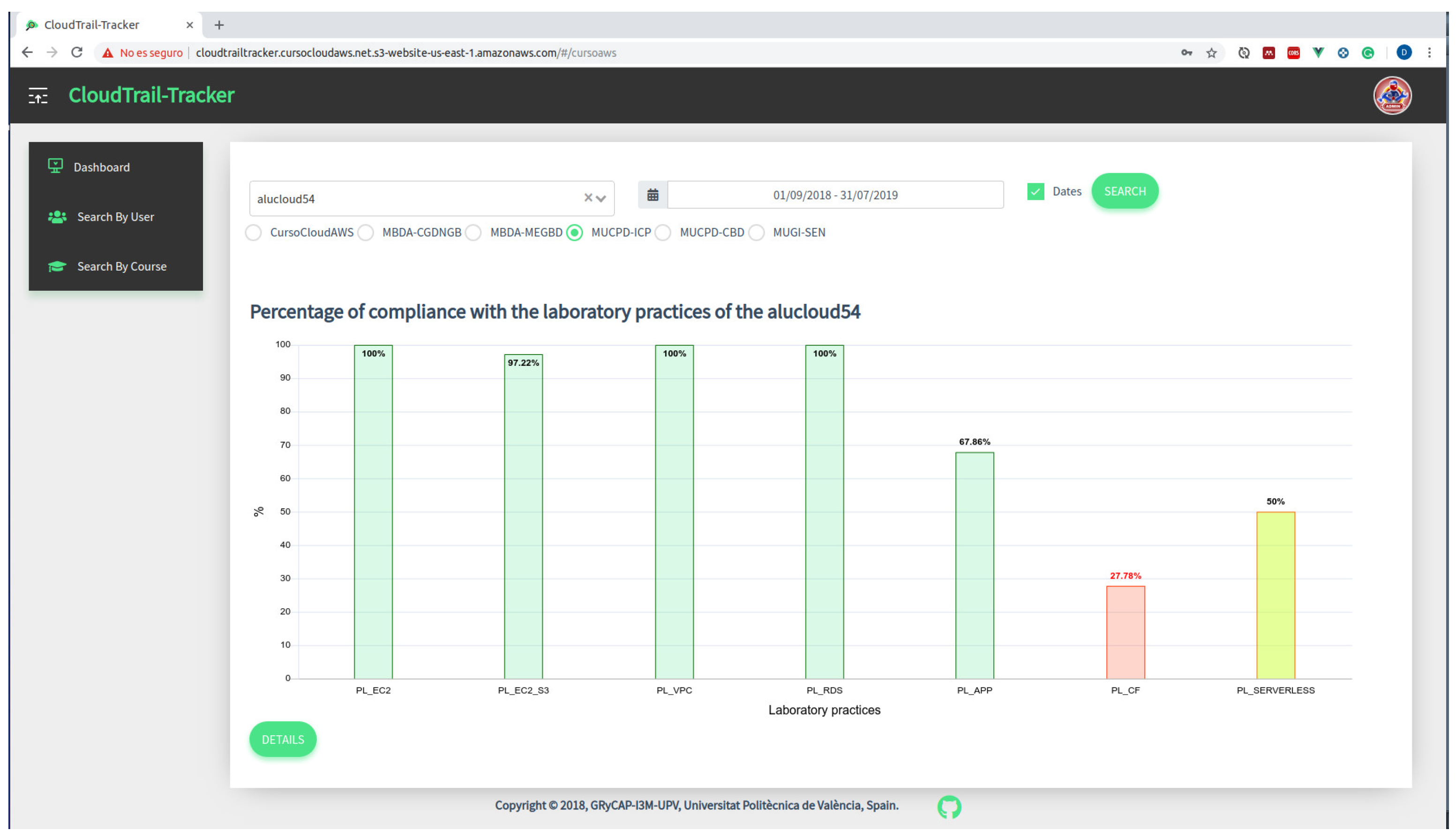Clear the alucloud54 selection with X
1456x838 pixels.
(x=587, y=198)
